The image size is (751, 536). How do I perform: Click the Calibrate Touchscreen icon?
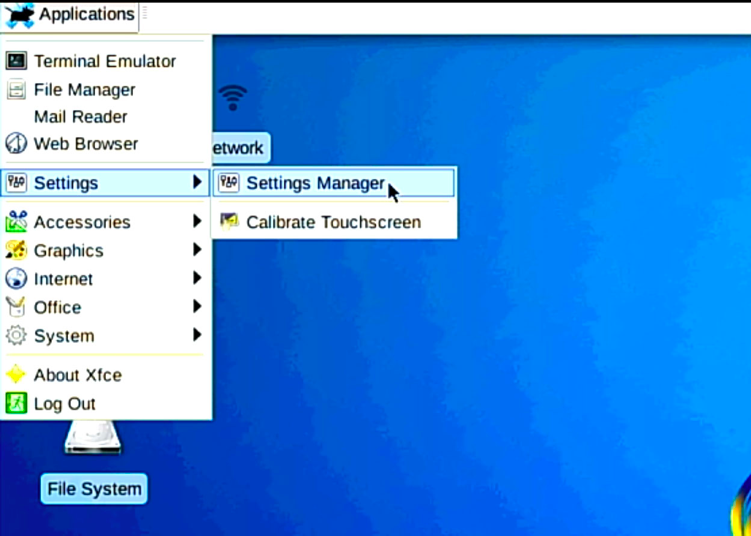coord(230,222)
